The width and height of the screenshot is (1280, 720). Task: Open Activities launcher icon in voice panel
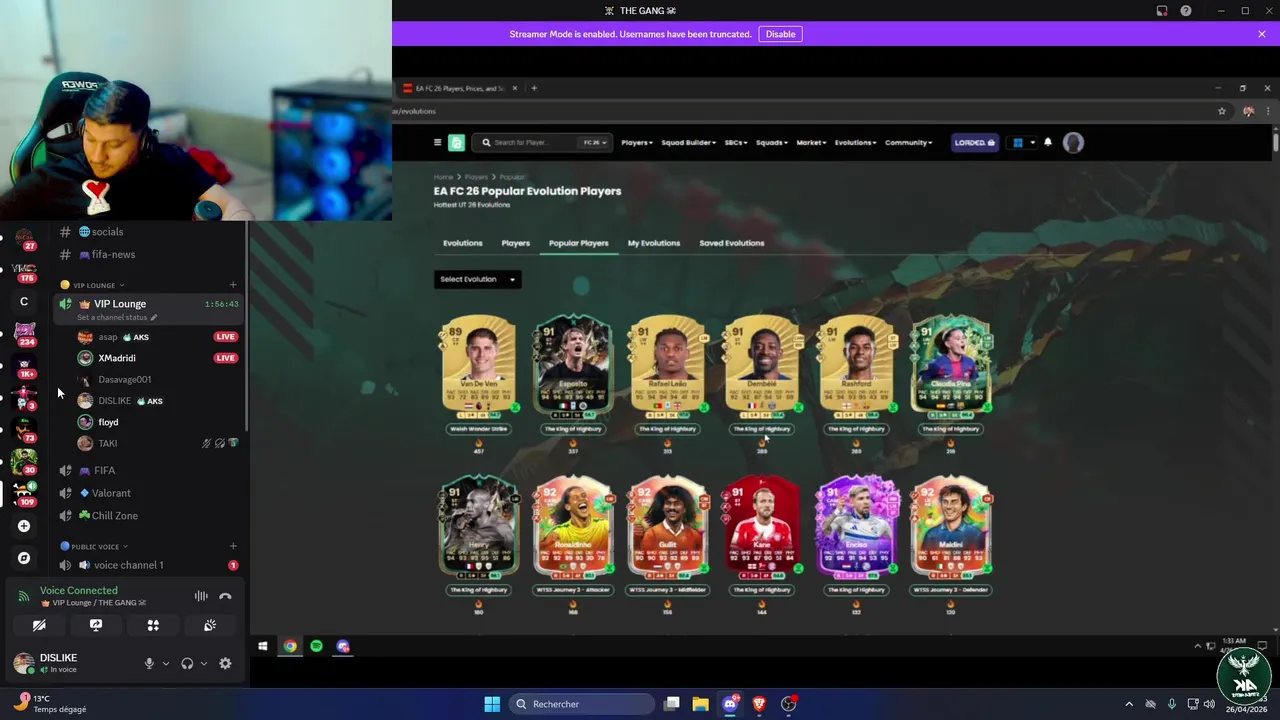point(153,625)
